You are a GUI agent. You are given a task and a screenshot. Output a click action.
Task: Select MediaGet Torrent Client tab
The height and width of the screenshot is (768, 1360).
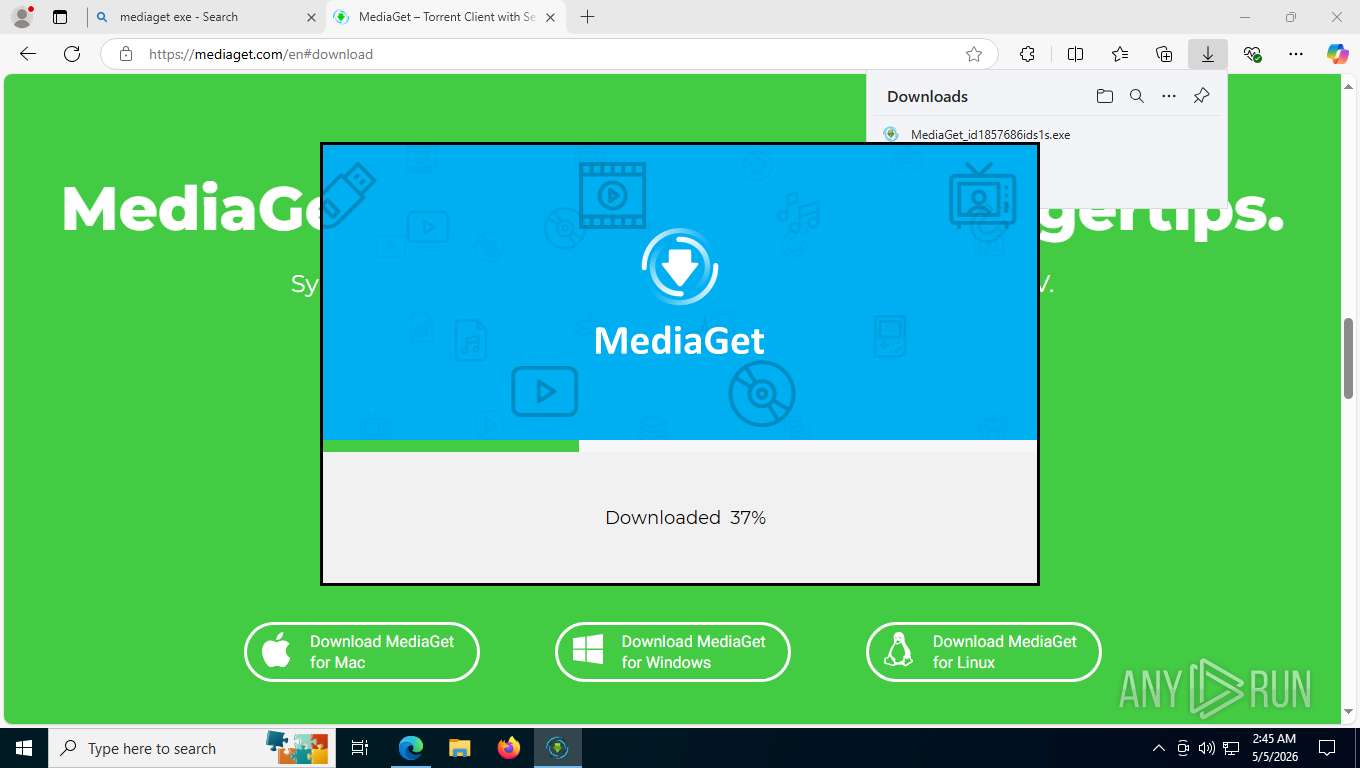pyautogui.click(x=447, y=17)
